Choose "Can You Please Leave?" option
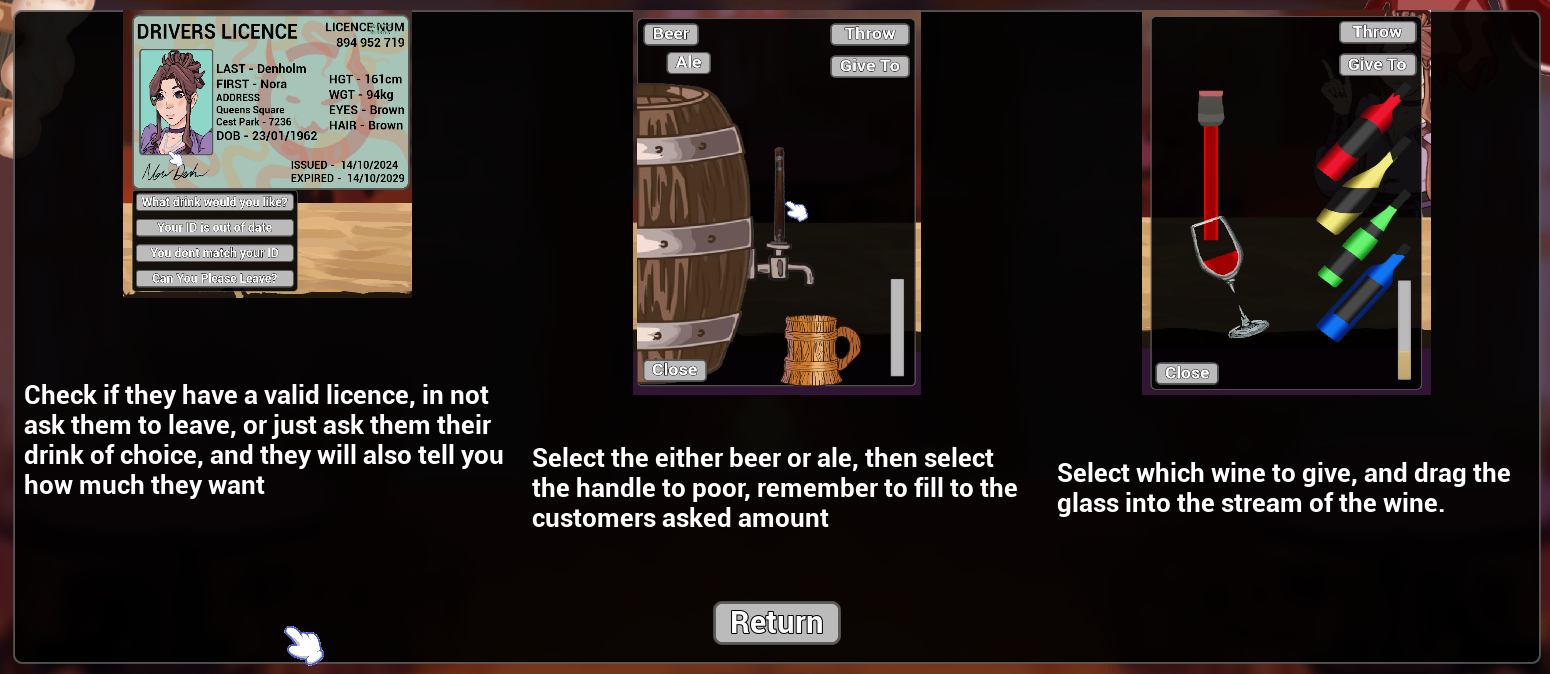Image resolution: width=1550 pixels, height=674 pixels. (x=215, y=279)
